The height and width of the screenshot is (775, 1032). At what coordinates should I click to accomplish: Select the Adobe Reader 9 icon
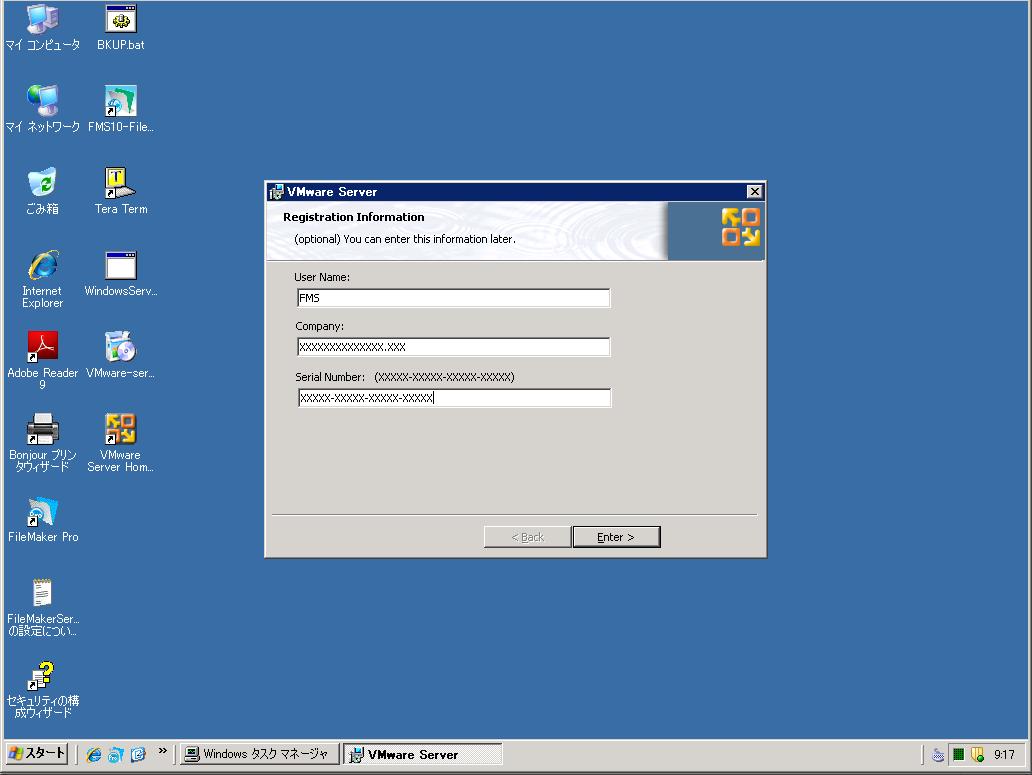coord(43,361)
